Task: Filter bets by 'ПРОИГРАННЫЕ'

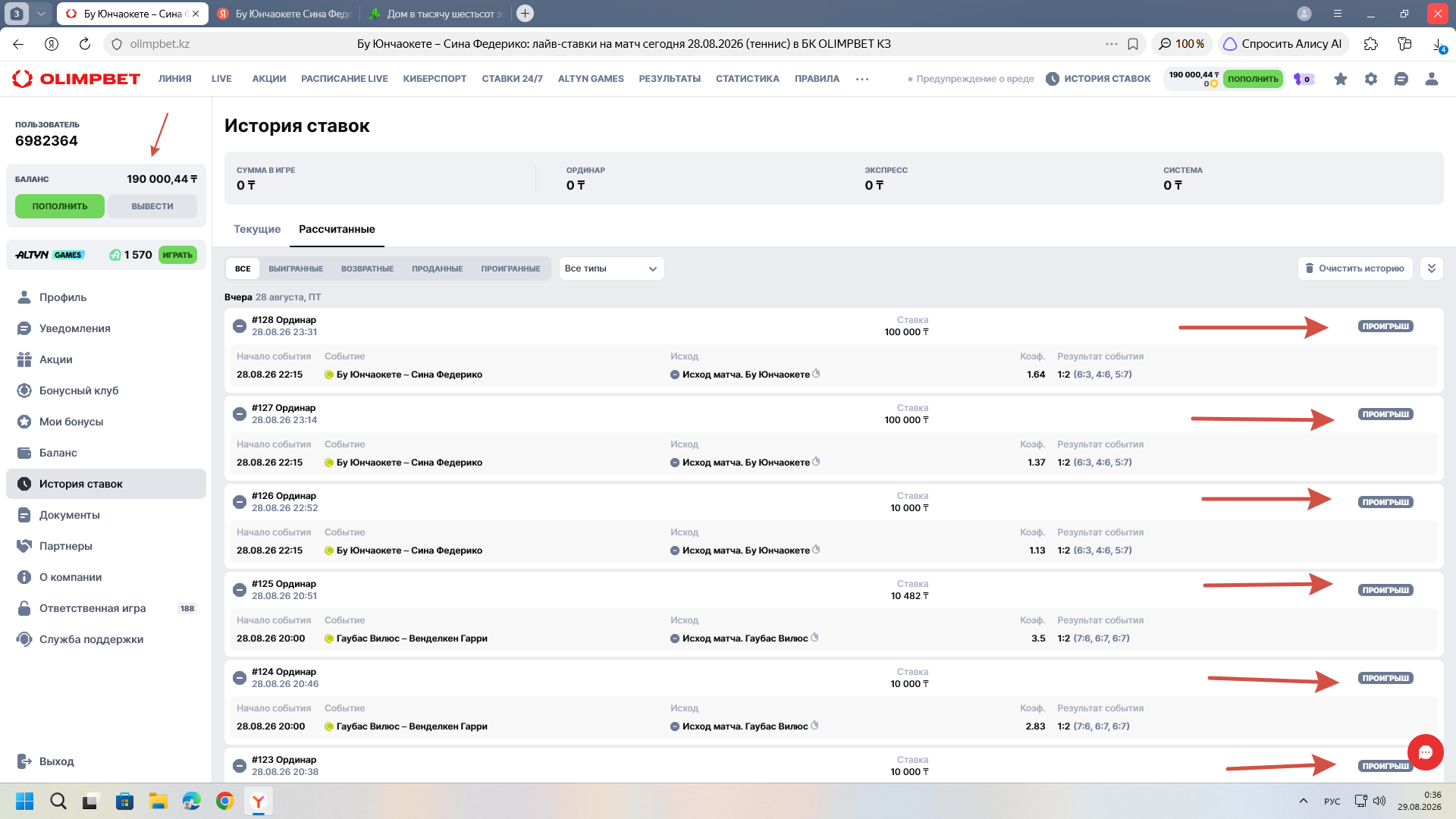Action: click(x=510, y=268)
